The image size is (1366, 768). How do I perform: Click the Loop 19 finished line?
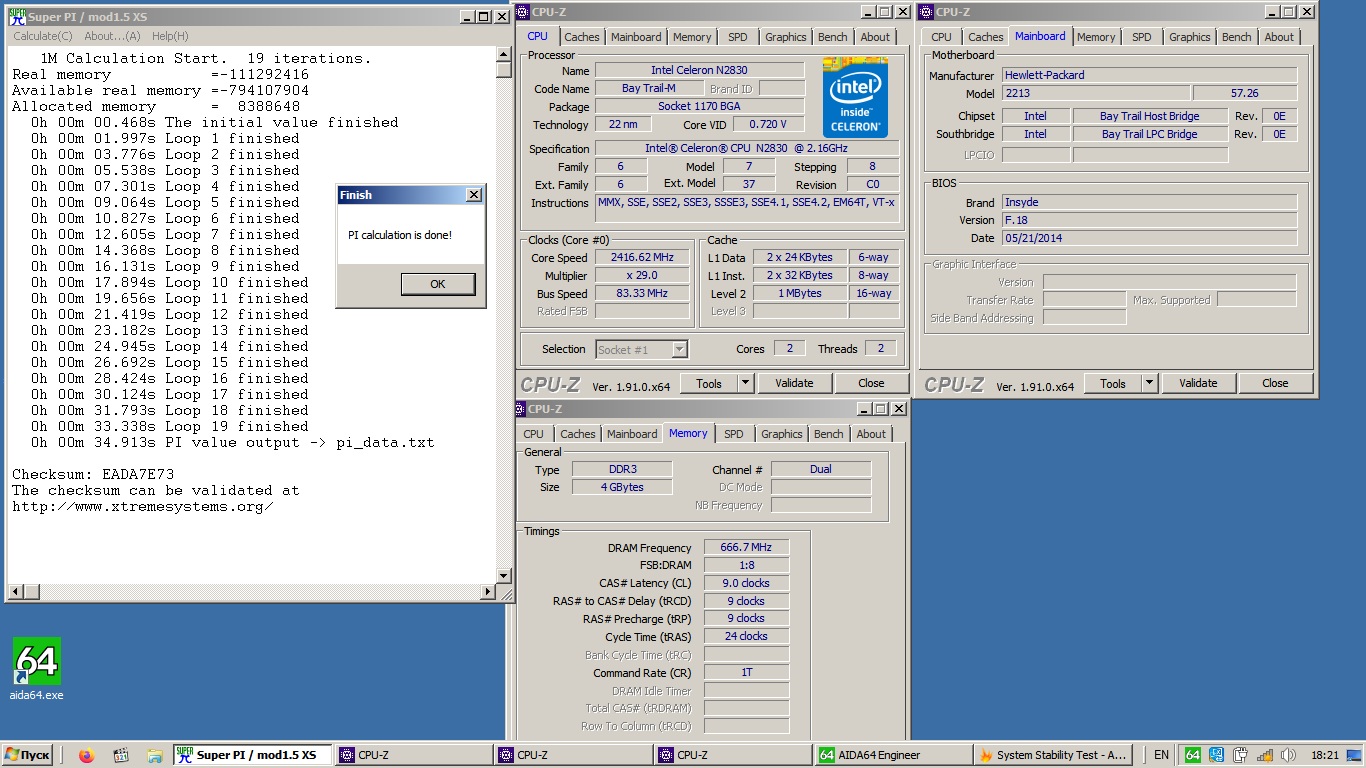point(170,426)
